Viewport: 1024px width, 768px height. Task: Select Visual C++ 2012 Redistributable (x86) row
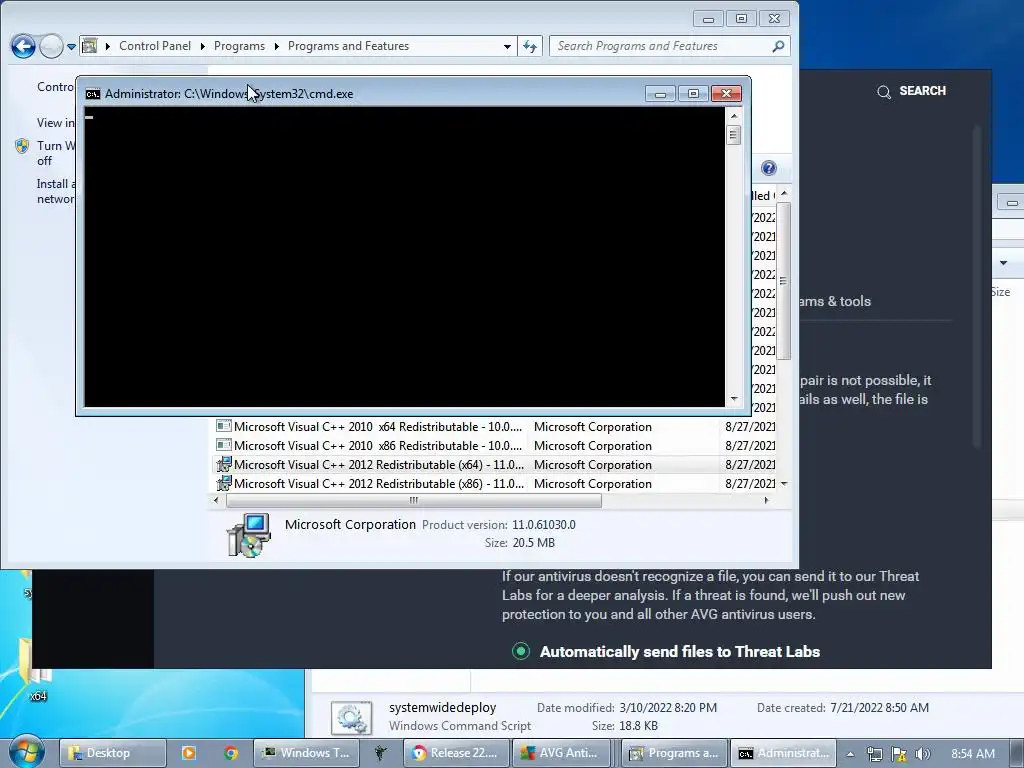[495, 483]
